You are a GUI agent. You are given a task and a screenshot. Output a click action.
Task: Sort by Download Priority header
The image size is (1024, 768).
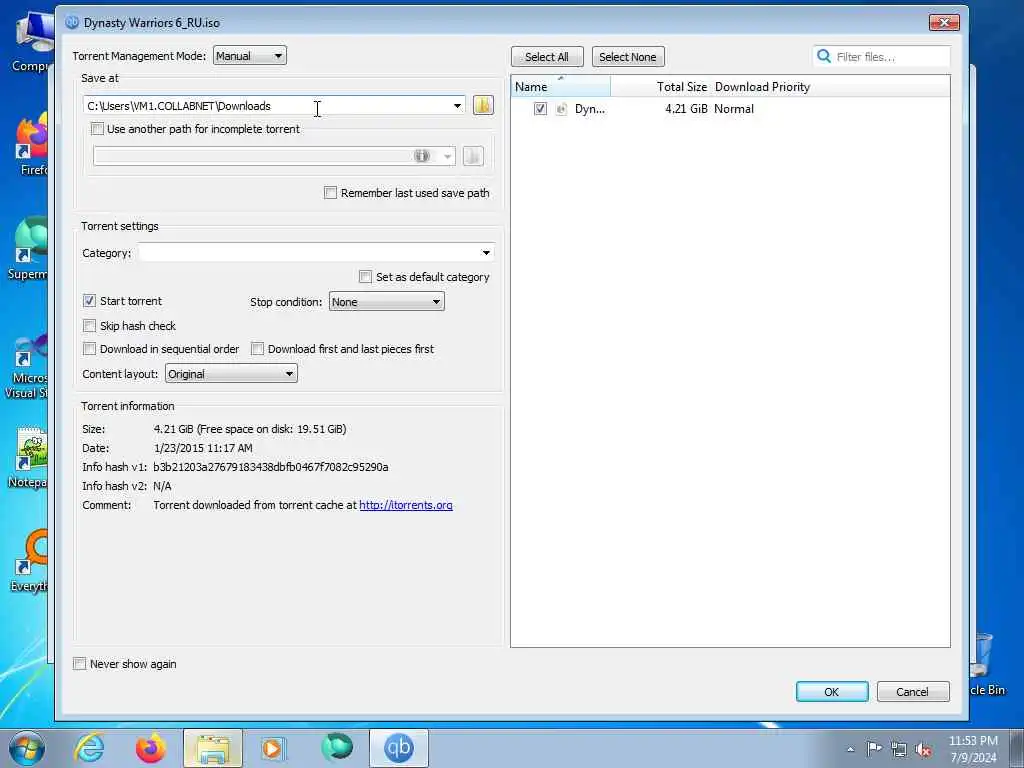click(762, 87)
